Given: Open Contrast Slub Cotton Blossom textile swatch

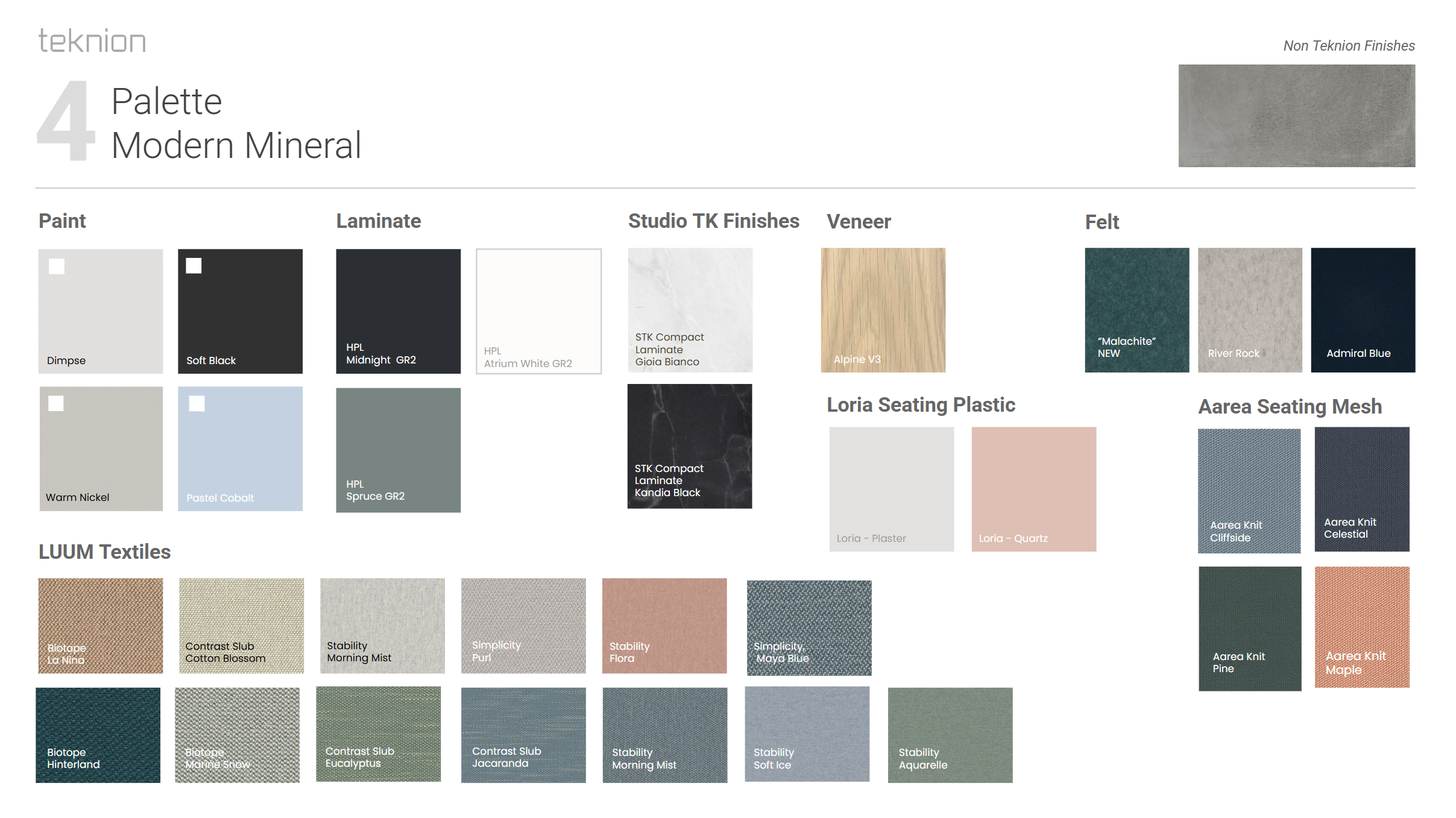Looking at the screenshot, I should (x=242, y=626).
